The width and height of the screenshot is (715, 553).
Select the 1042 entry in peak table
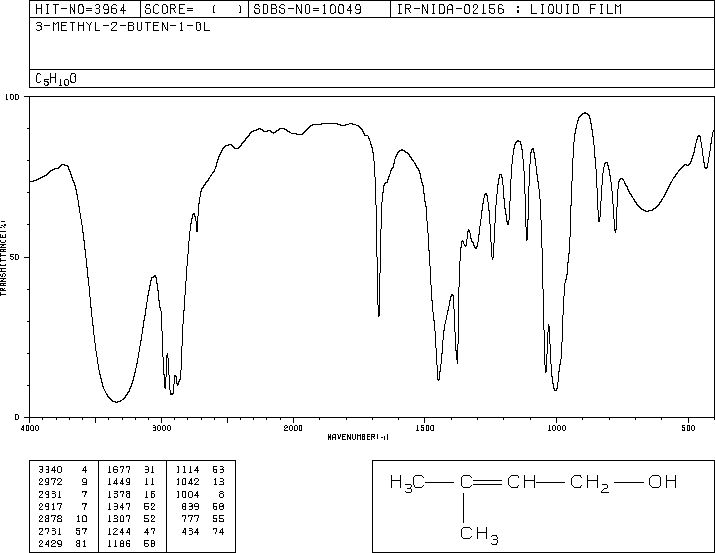[x=187, y=482]
